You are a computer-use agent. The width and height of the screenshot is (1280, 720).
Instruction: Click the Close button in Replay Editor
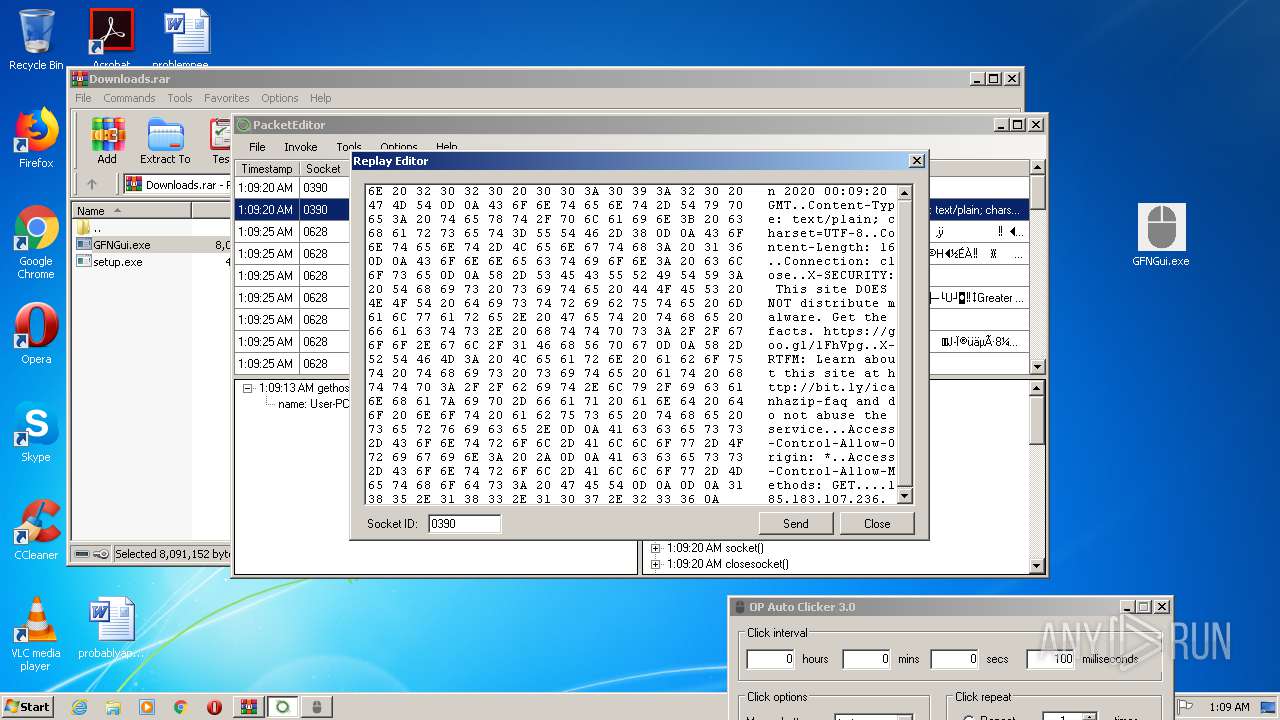(x=877, y=523)
